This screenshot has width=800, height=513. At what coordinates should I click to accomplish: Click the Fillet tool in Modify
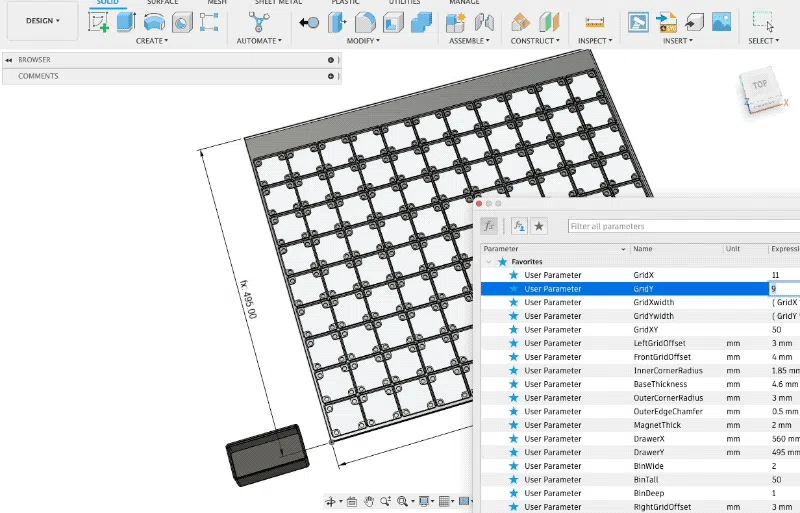pyautogui.click(x=365, y=21)
